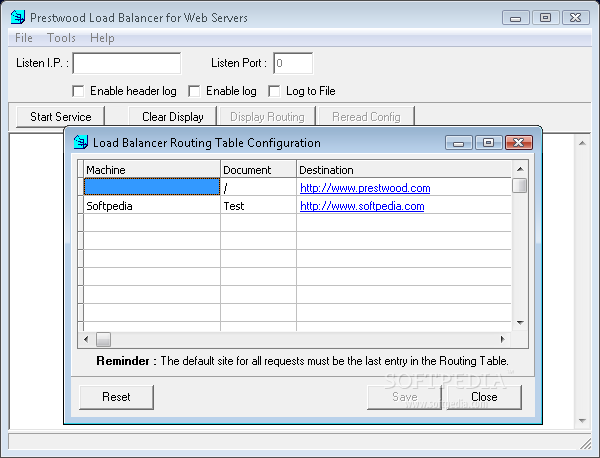Viewport: 600px width, 458px height.
Task: Close the Routing Table Configuration dialog with red X
Action: [518, 143]
